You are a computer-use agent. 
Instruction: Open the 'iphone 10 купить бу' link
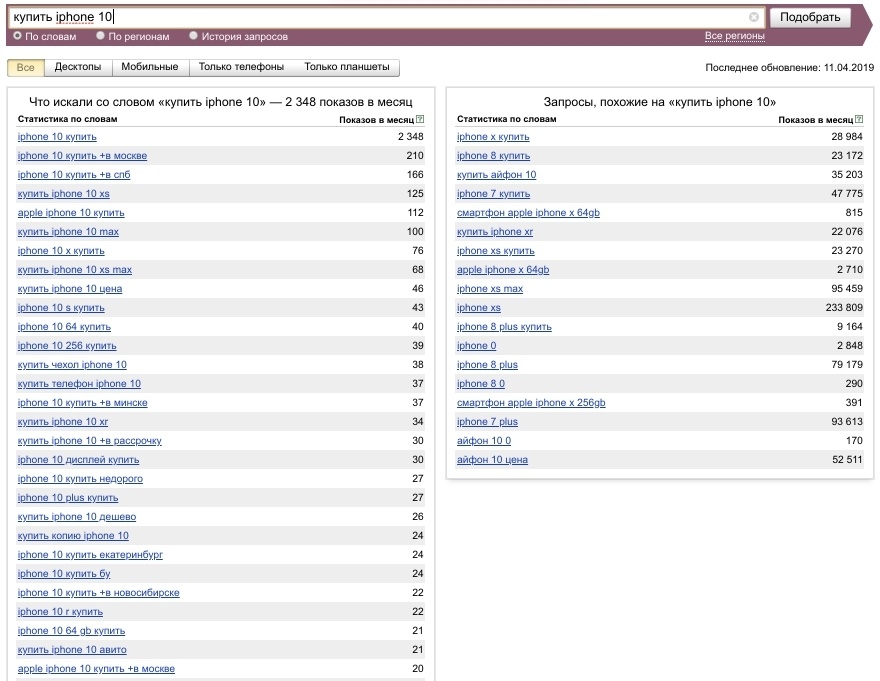(64, 574)
